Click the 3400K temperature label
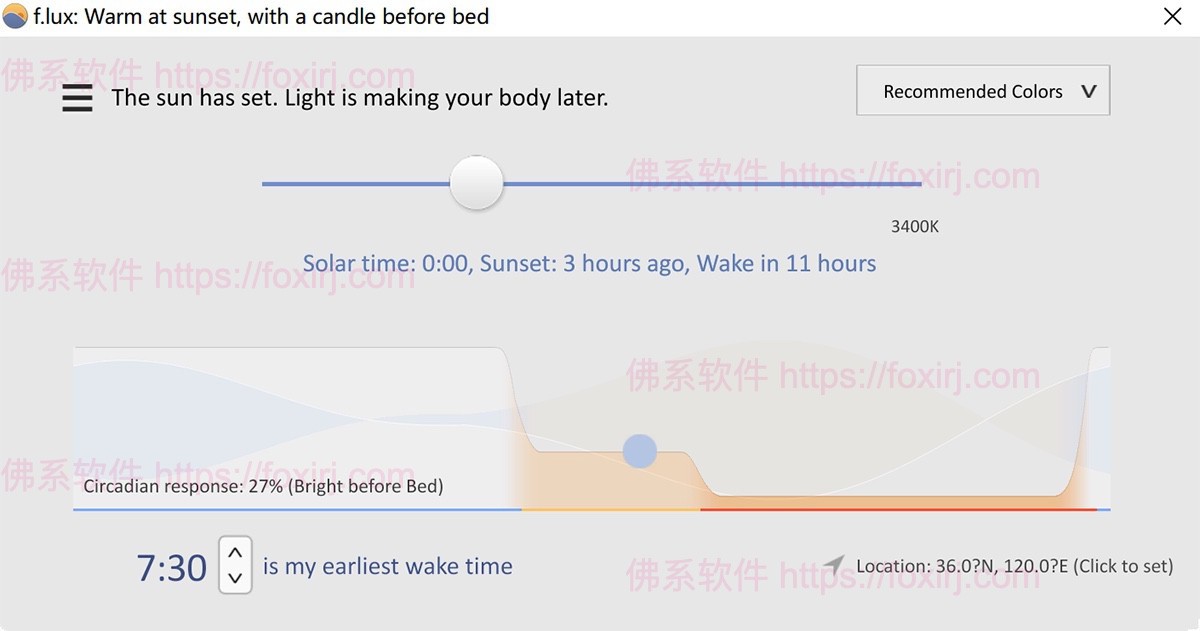 coord(914,226)
